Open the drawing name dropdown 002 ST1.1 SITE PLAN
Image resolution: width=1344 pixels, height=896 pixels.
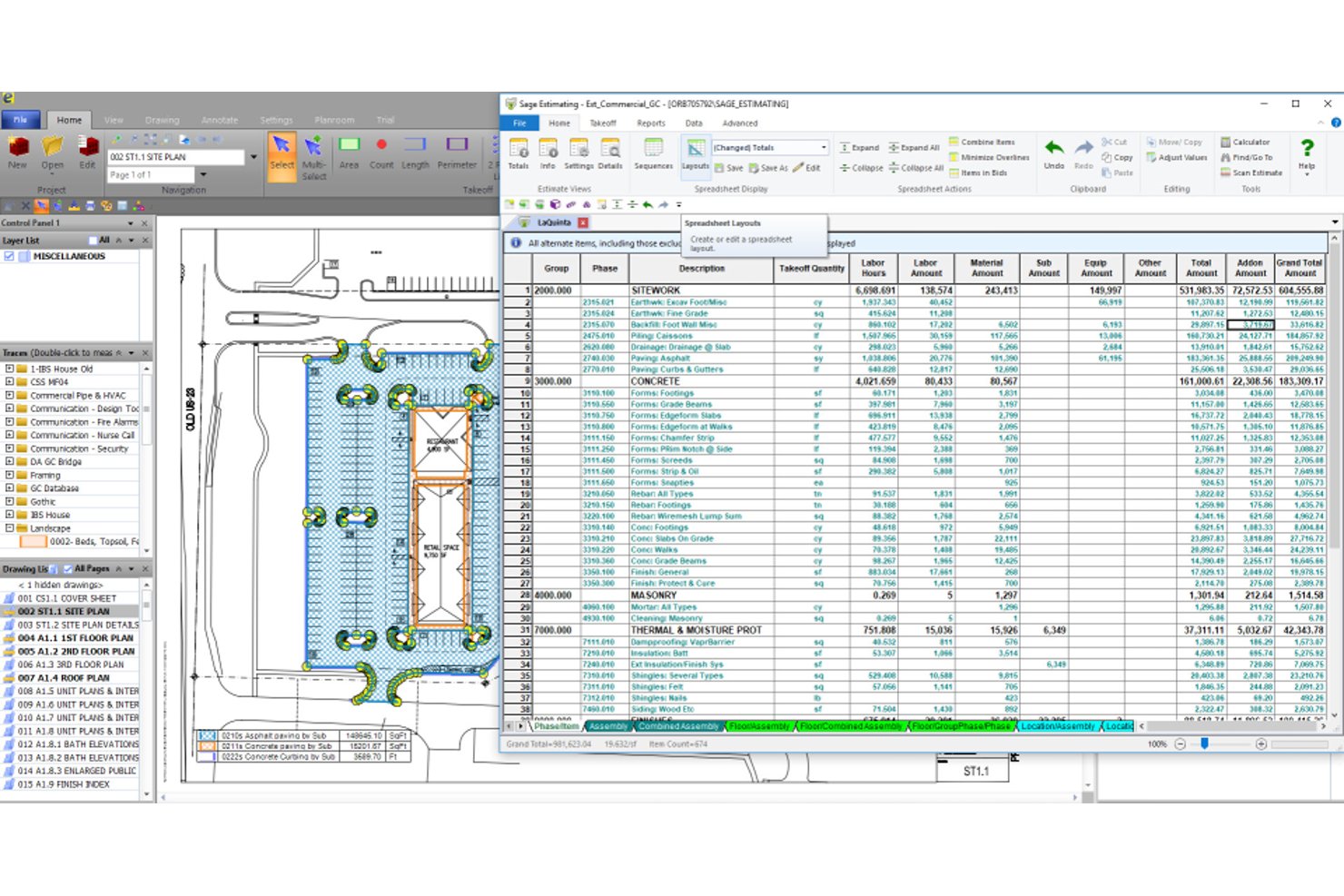252,157
